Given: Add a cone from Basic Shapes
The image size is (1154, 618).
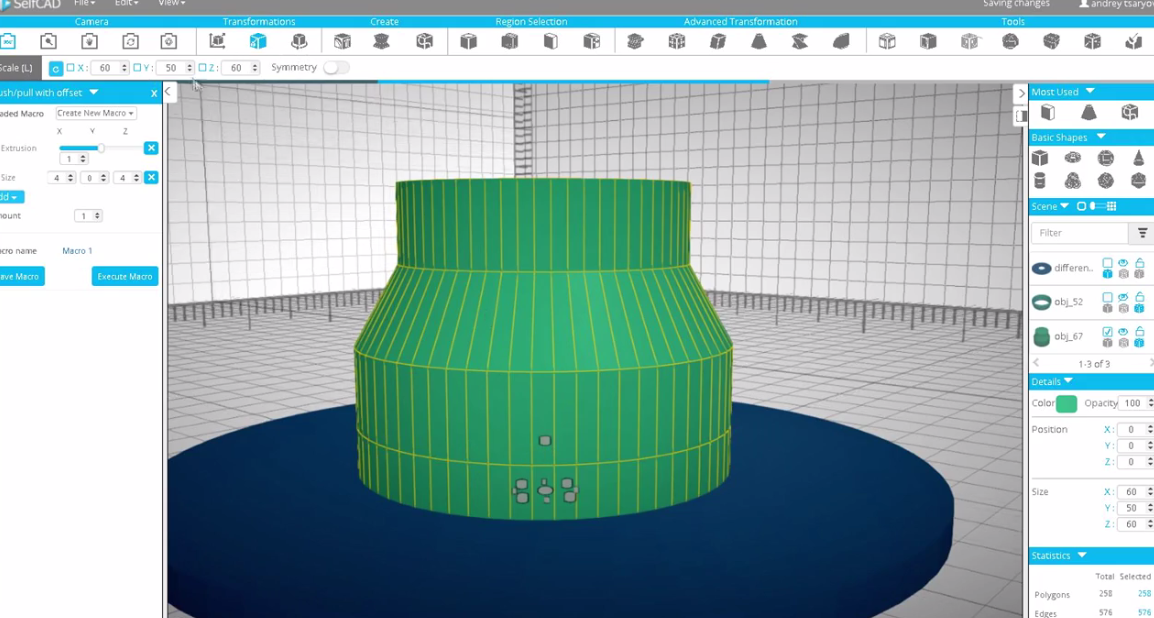Looking at the screenshot, I should pos(1139,157).
